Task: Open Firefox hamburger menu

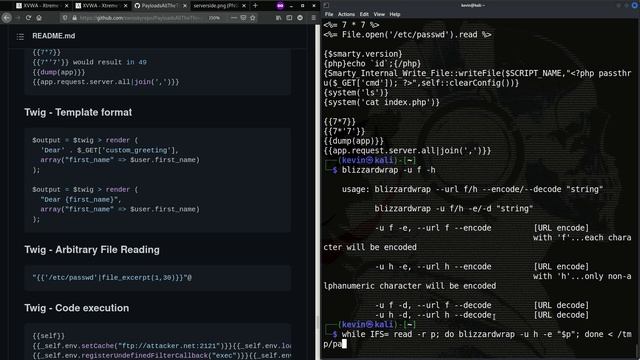Action: coord(313,18)
